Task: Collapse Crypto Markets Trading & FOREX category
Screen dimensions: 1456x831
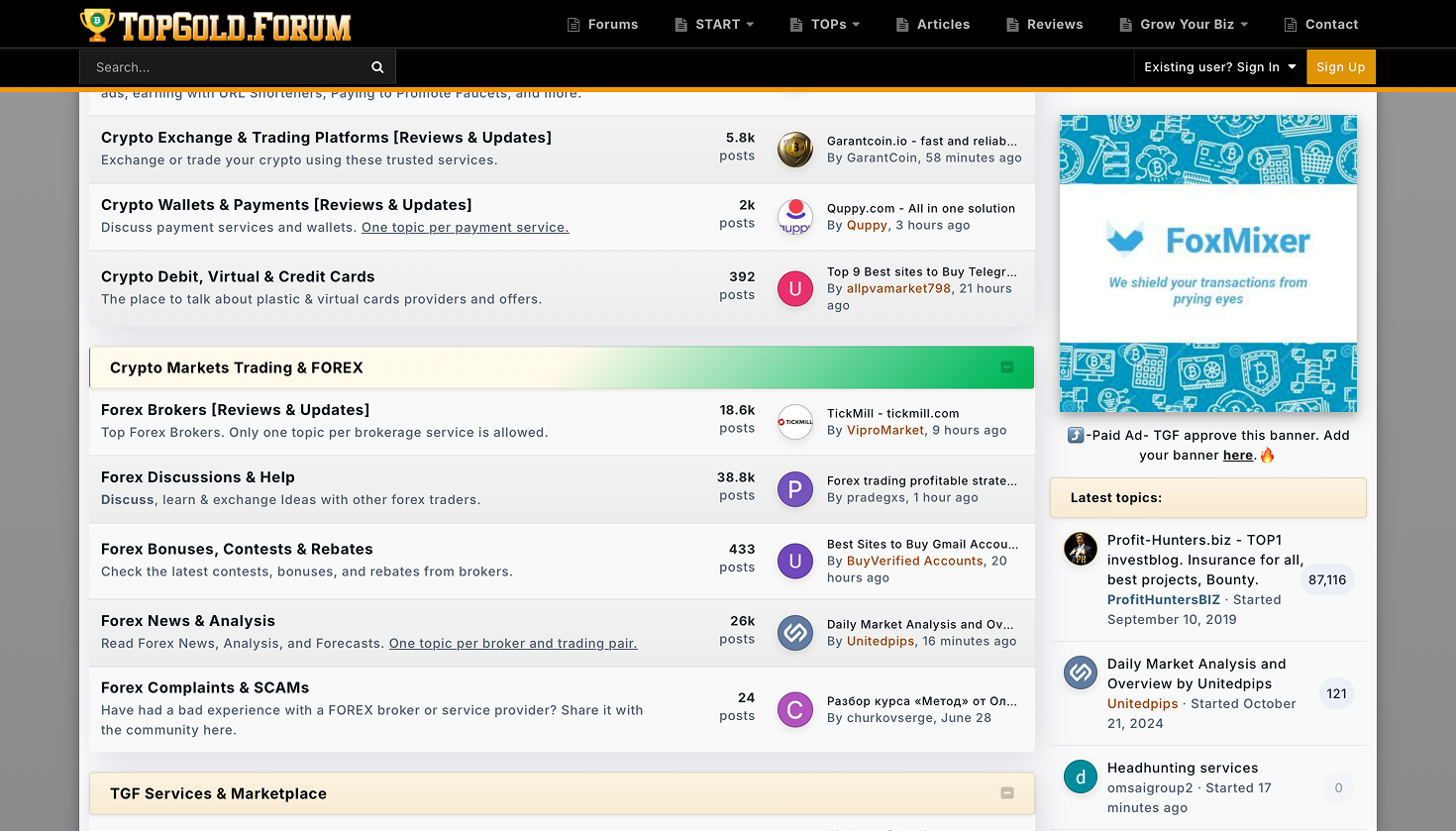Action: coord(1007,367)
